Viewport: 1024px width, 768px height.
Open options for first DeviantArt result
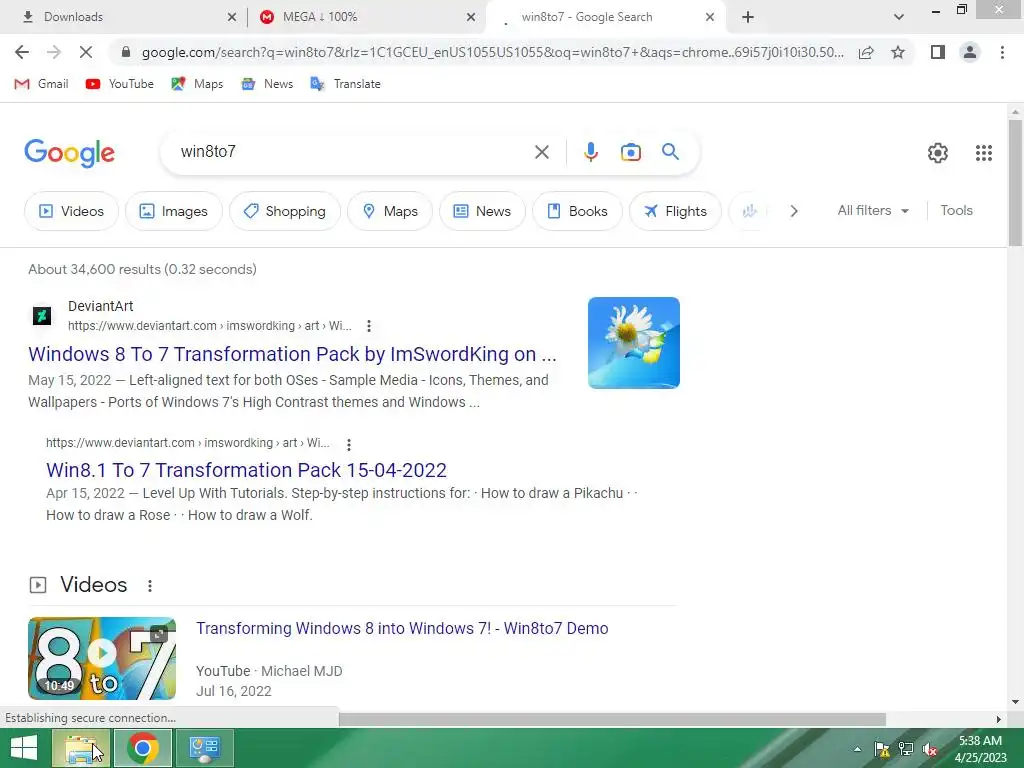click(x=369, y=326)
